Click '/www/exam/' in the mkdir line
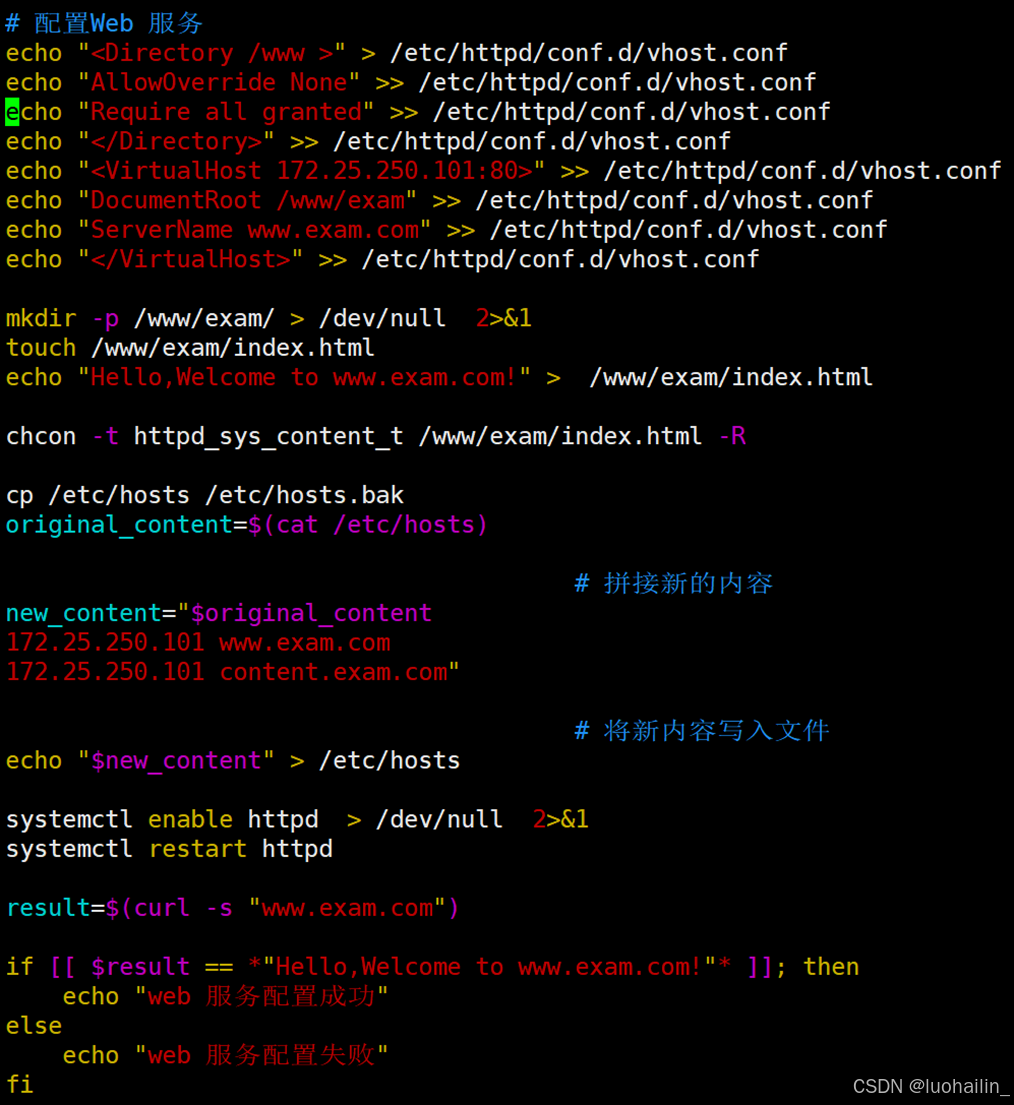This screenshot has height=1105, width=1014. click(204, 319)
